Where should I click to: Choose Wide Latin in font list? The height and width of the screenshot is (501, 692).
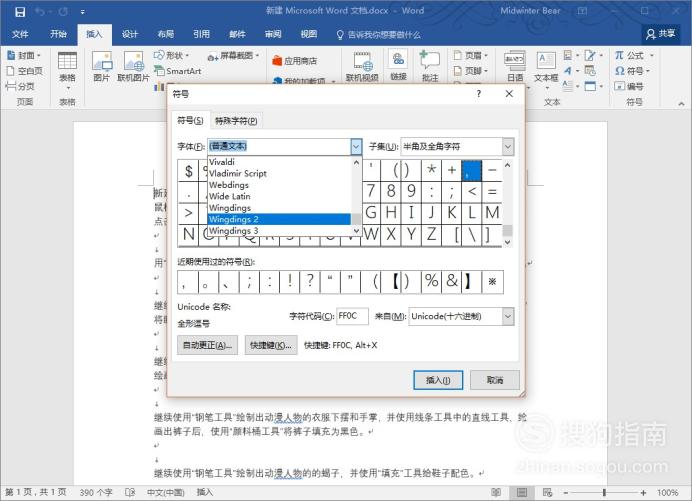click(279, 196)
